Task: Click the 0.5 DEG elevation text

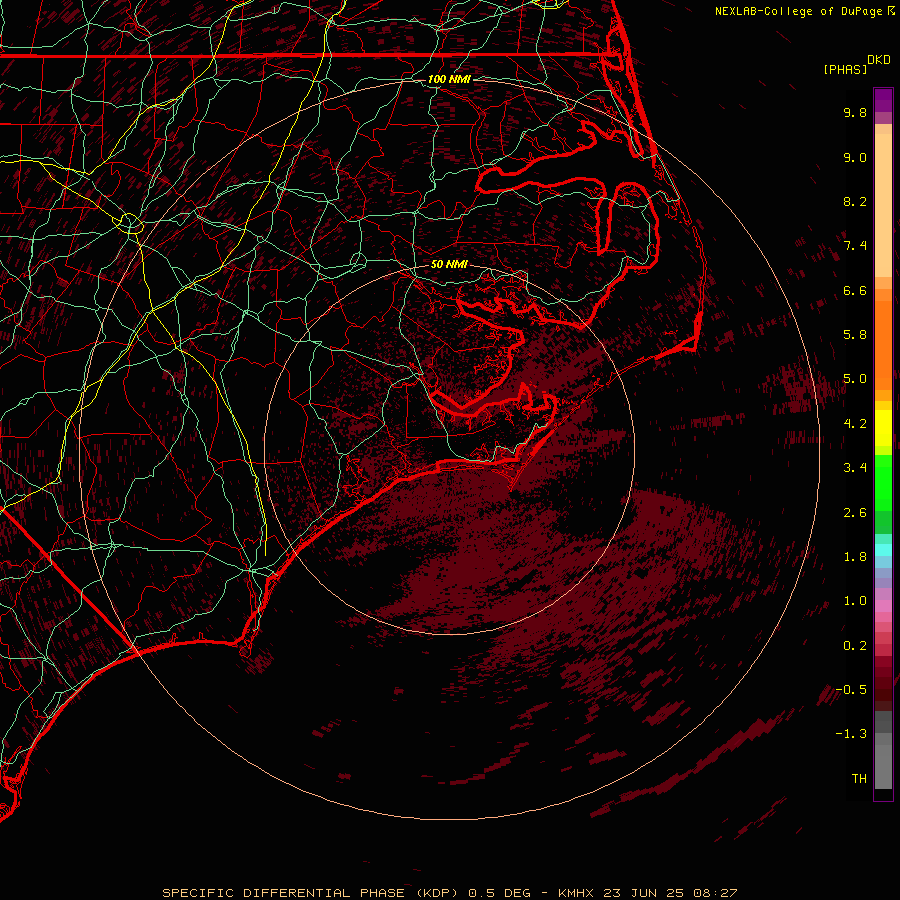Action: (501, 893)
